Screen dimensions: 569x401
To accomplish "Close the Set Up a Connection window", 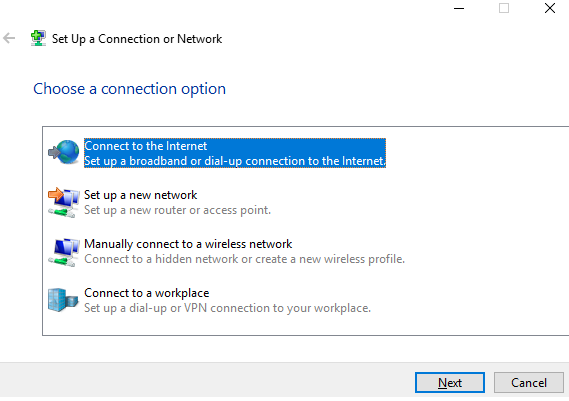I will (x=550, y=8).
